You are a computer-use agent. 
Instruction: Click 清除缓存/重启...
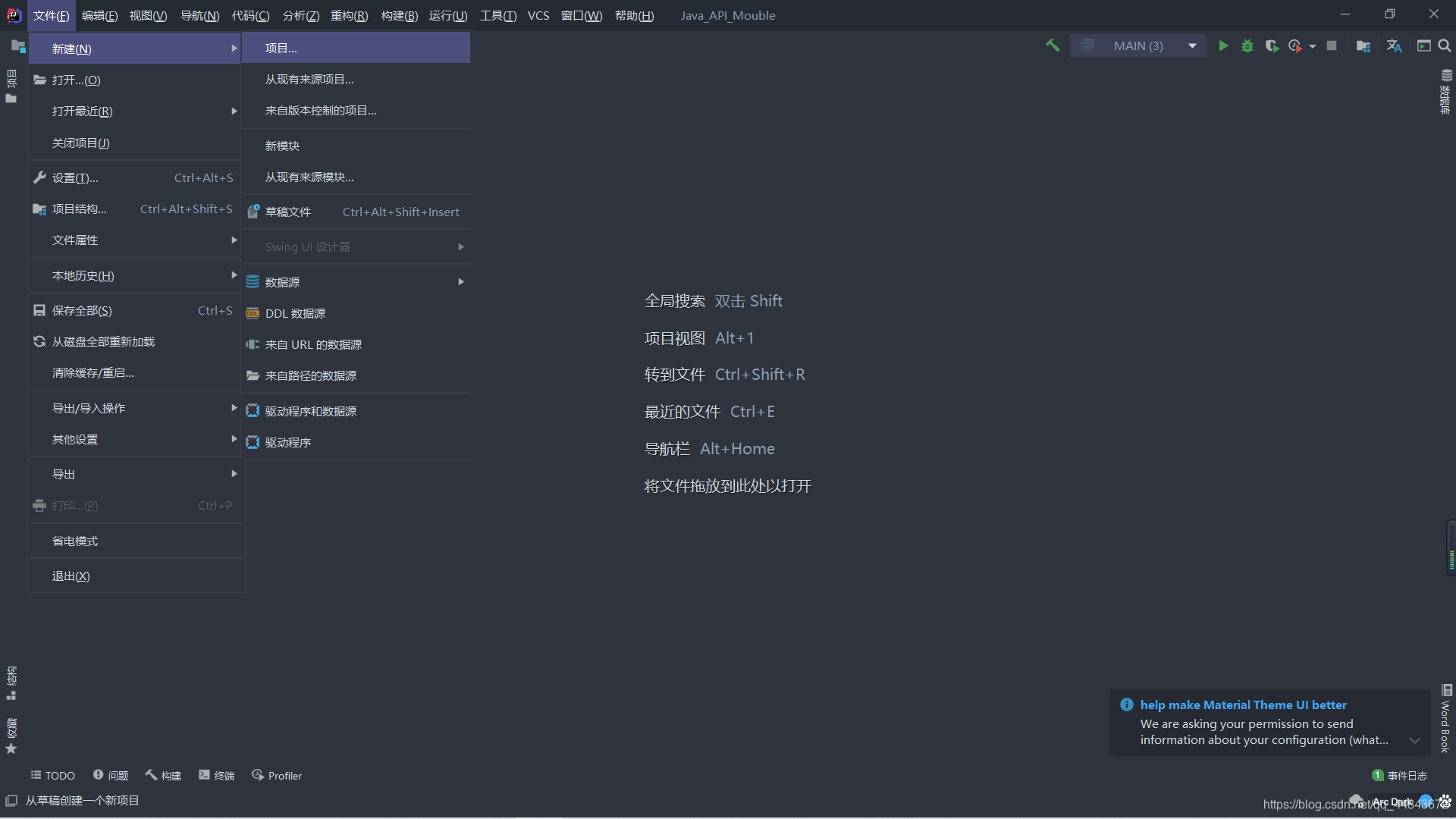click(x=135, y=373)
